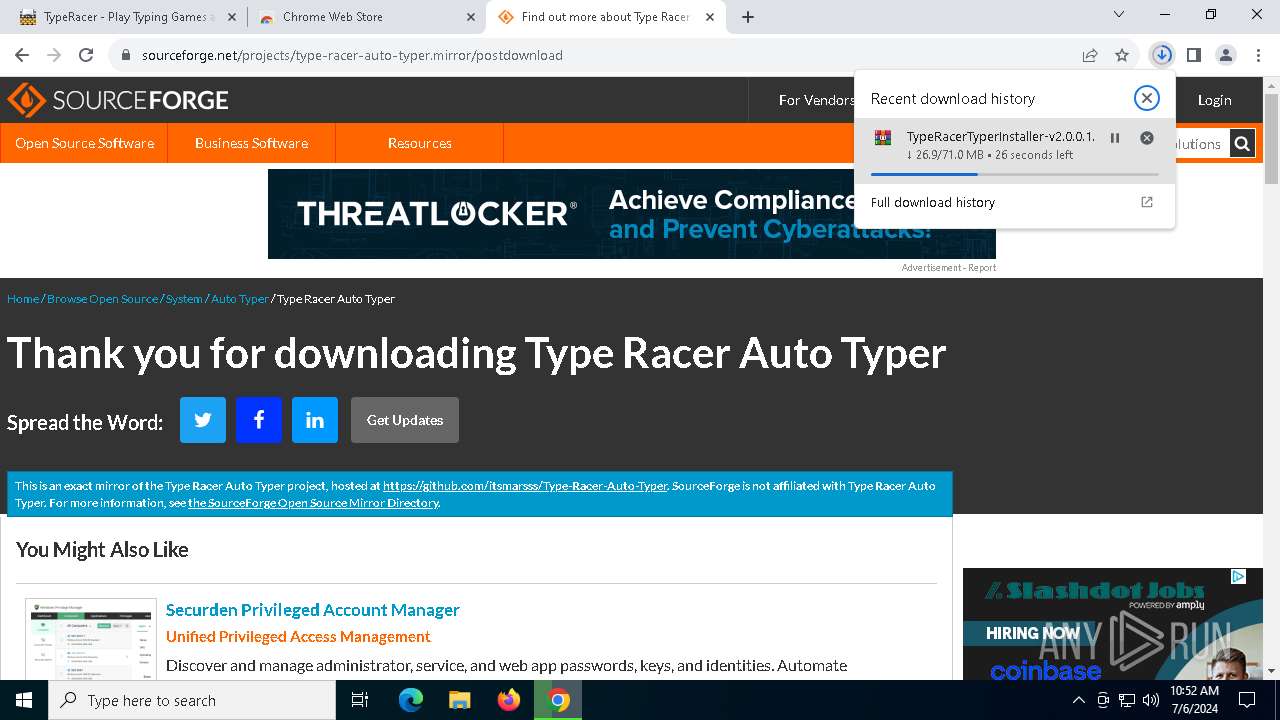Open the notification center icon
This screenshot has height=720, width=1280.
coord(1247,700)
